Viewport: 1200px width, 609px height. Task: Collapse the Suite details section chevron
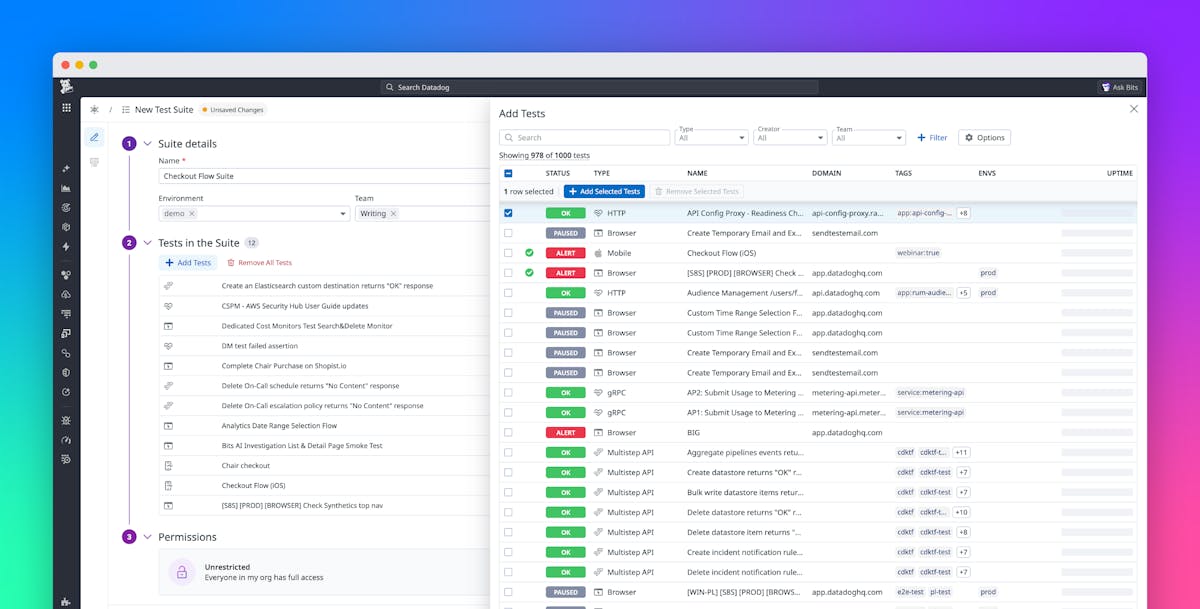click(148, 143)
